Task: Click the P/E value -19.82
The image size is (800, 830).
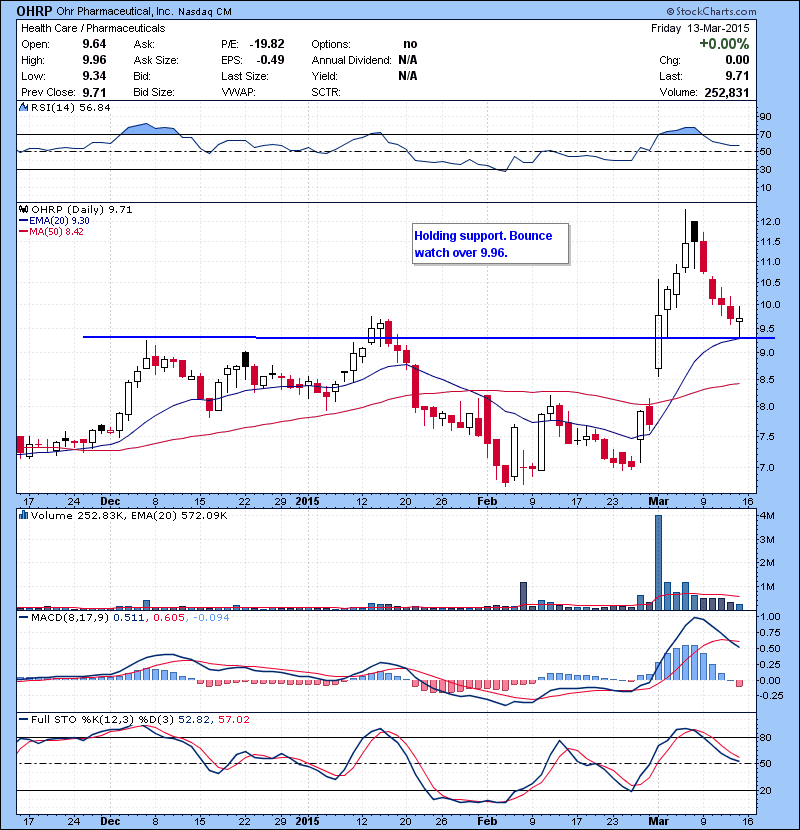Action: [x=267, y=44]
